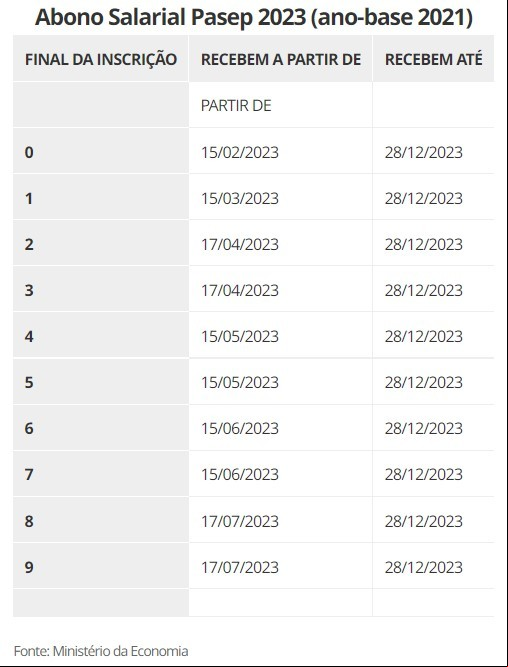The image size is (508, 667).
Task: Select the FINAL DA INSCRIÇÃO column header
Action: coord(101,59)
